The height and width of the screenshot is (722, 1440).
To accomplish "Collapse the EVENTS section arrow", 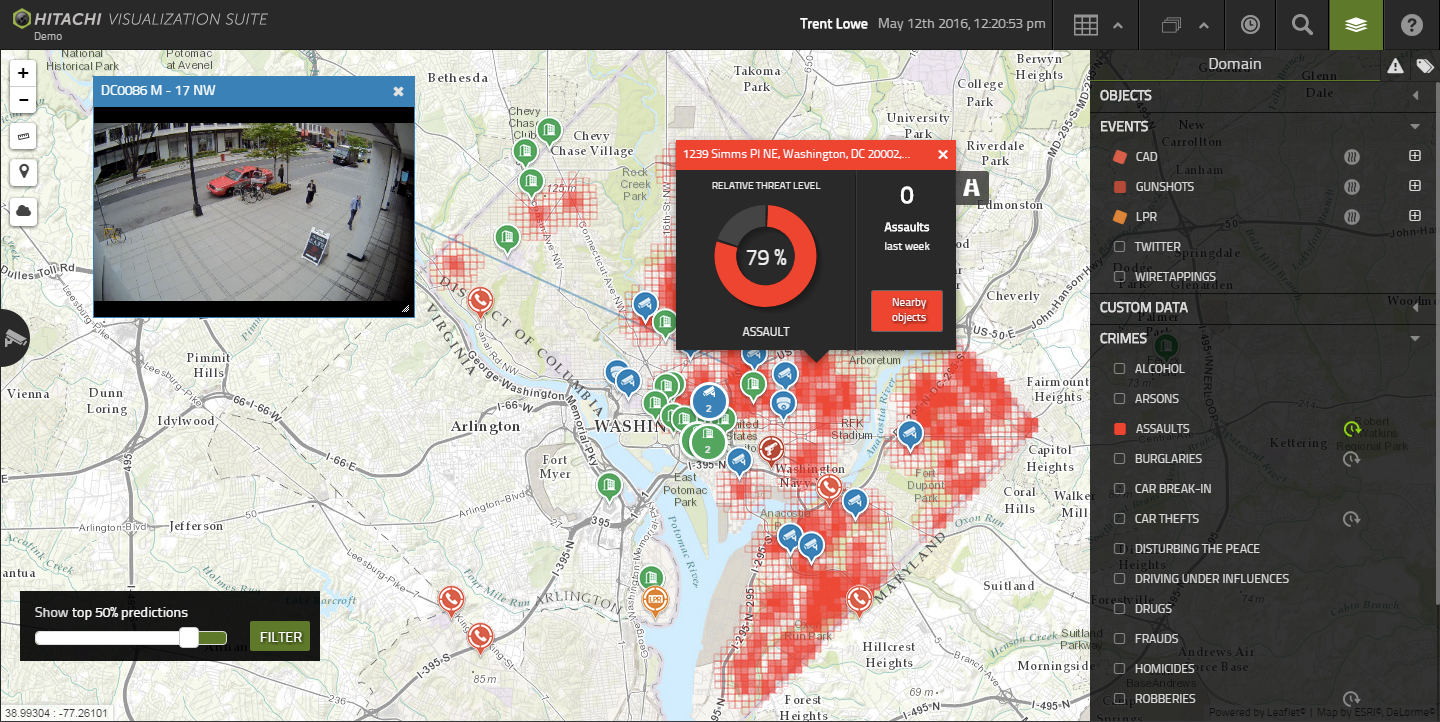I will (x=1415, y=127).
